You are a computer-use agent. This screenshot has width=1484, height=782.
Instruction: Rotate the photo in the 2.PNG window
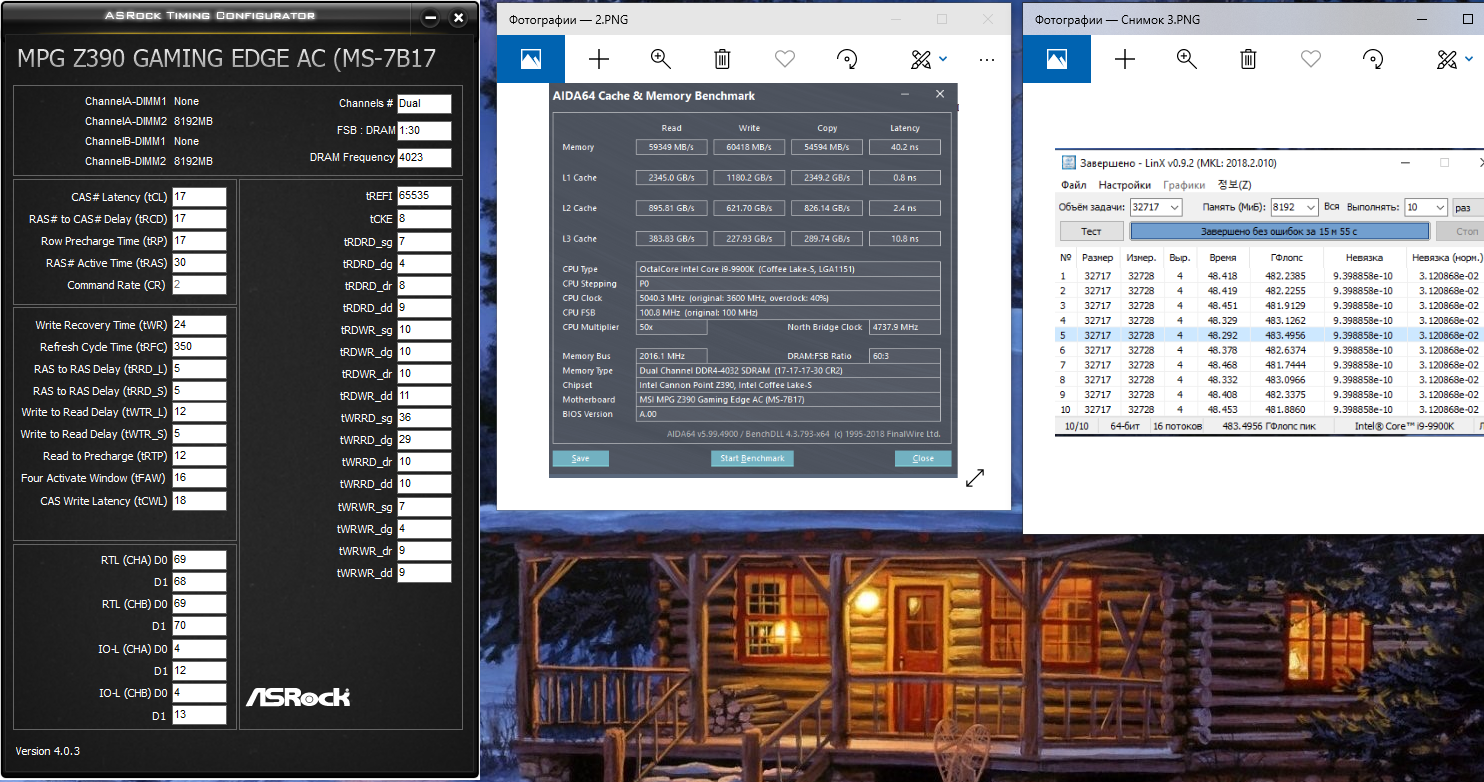pyautogui.click(x=847, y=60)
